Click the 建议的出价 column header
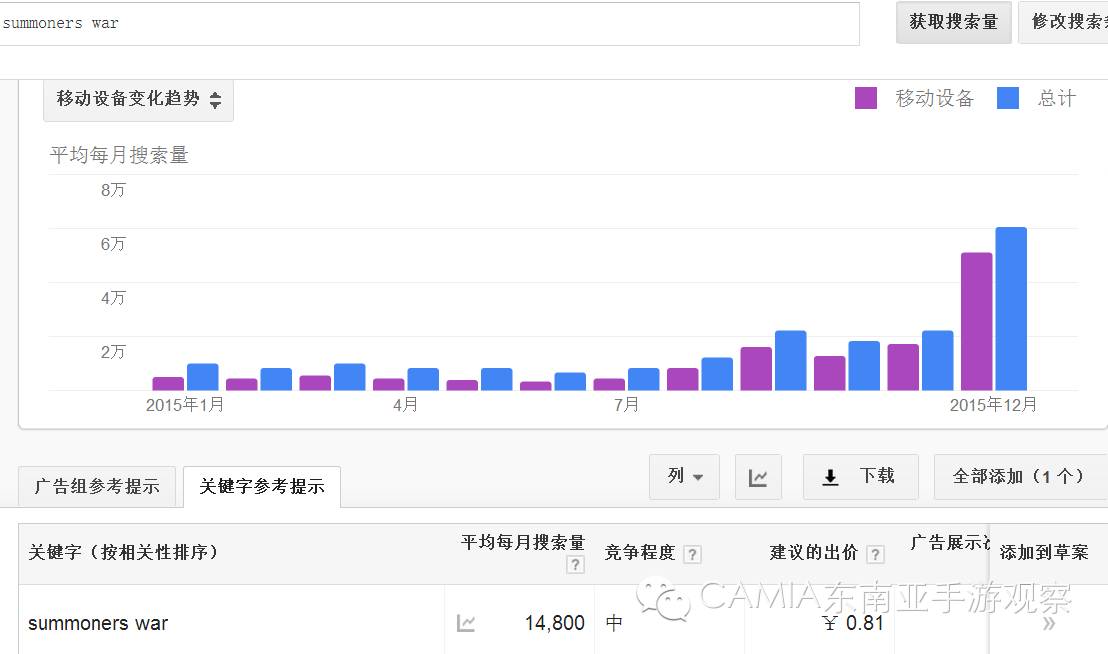Screen dimensions: 1108x654 point(813,553)
